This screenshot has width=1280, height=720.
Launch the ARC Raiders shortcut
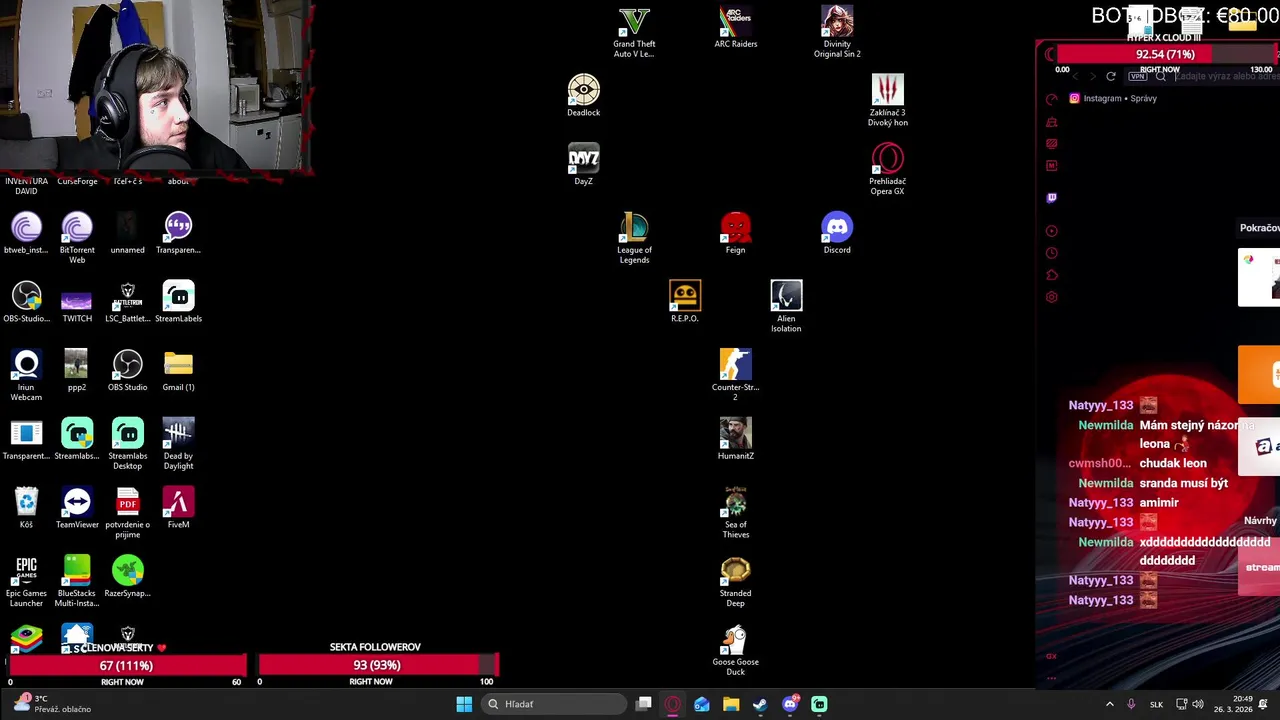(x=735, y=27)
